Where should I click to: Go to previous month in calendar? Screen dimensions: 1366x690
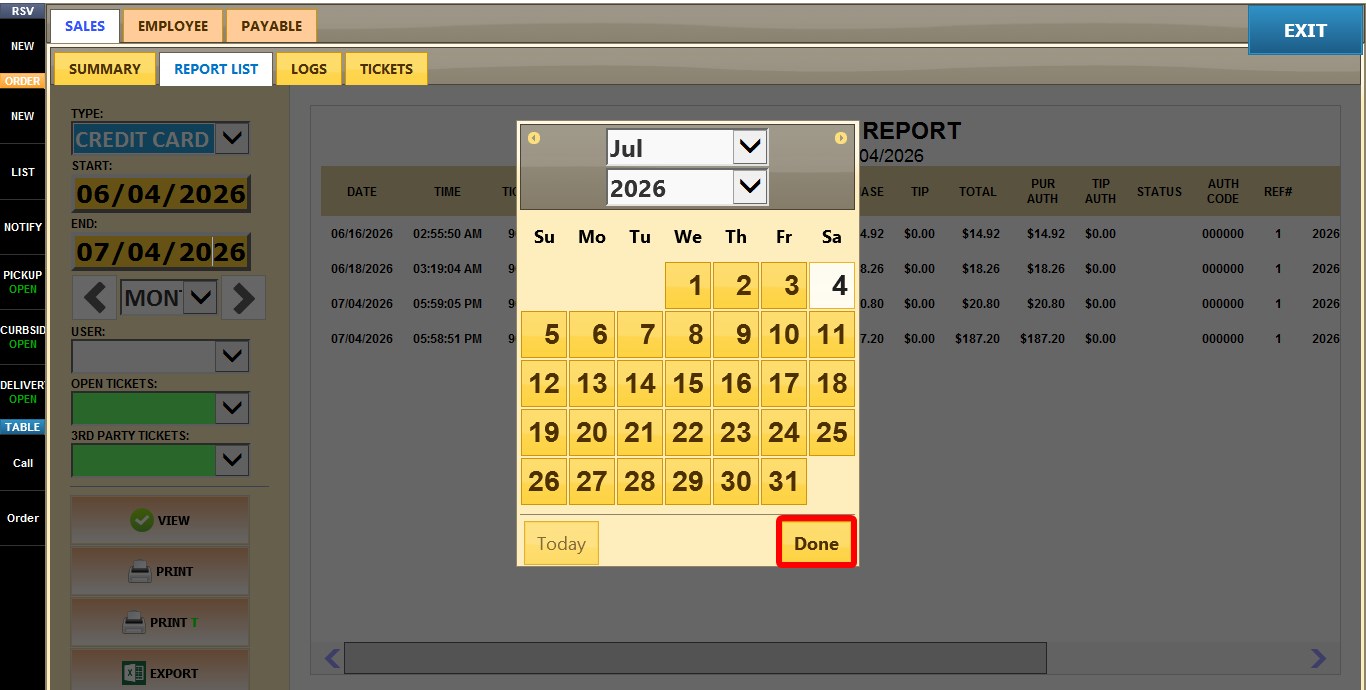coord(534,138)
